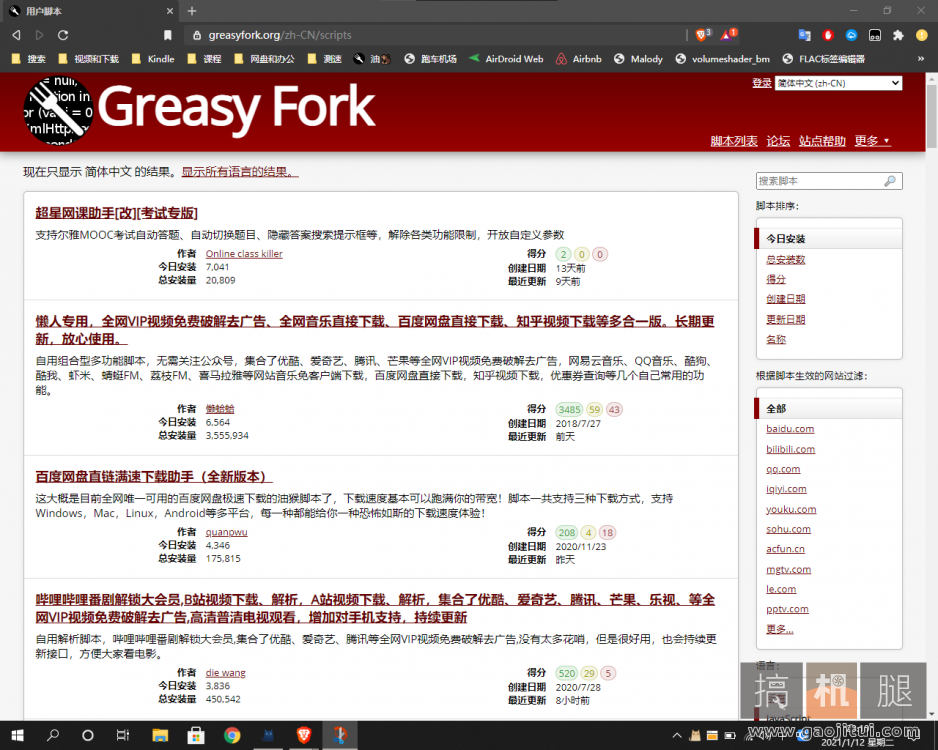Expand the 更多 navigation dropdown
The height and width of the screenshot is (750, 938).
click(x=872, y=141)
